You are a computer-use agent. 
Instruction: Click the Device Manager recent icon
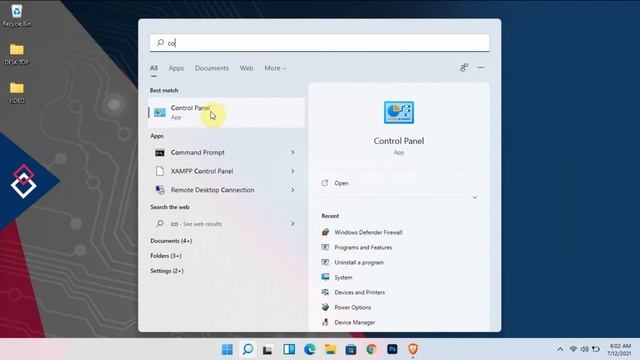[325, 322]
